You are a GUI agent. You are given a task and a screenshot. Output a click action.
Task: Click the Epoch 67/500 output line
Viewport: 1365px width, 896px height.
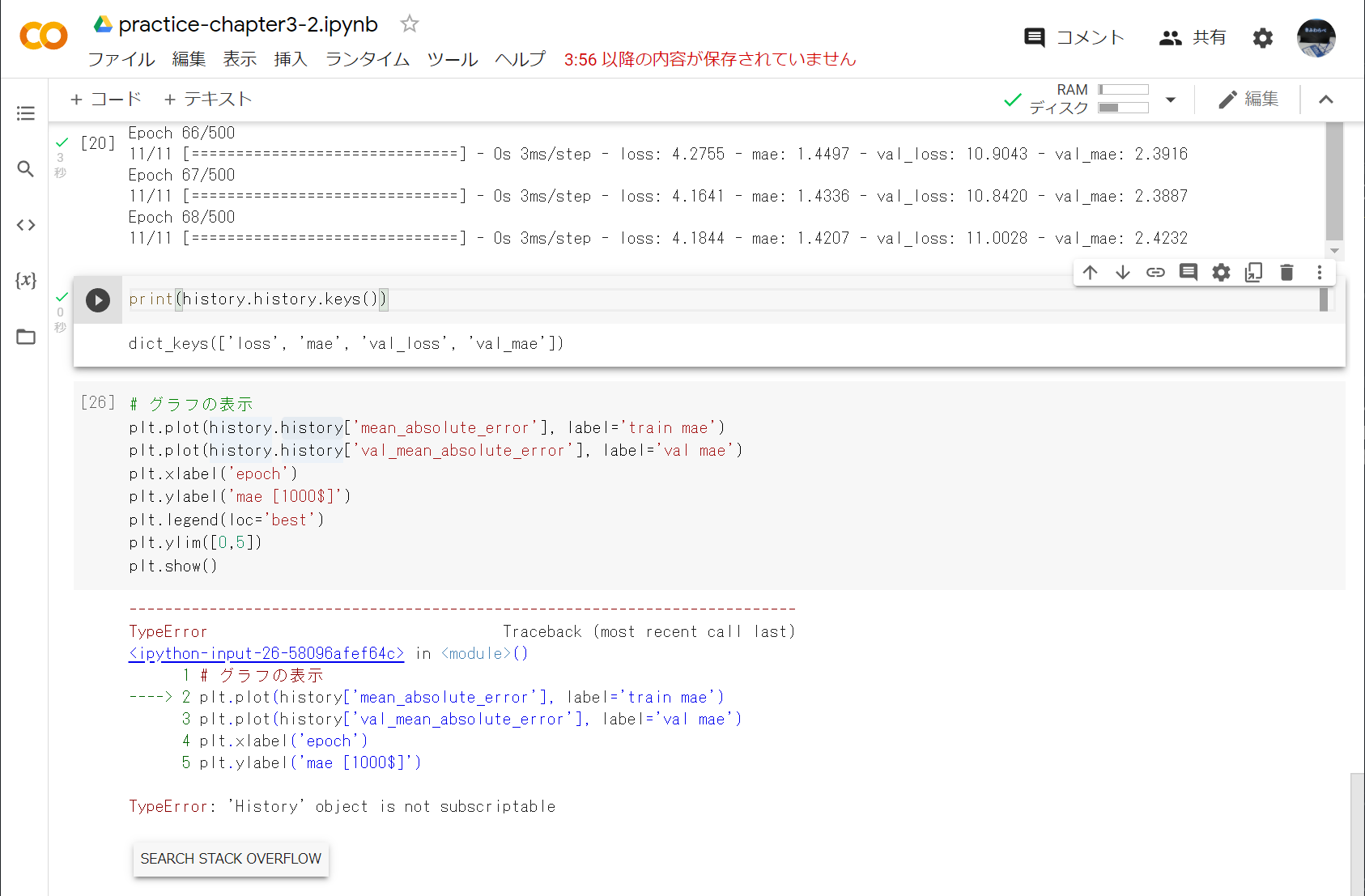click(x=182, y=175)
